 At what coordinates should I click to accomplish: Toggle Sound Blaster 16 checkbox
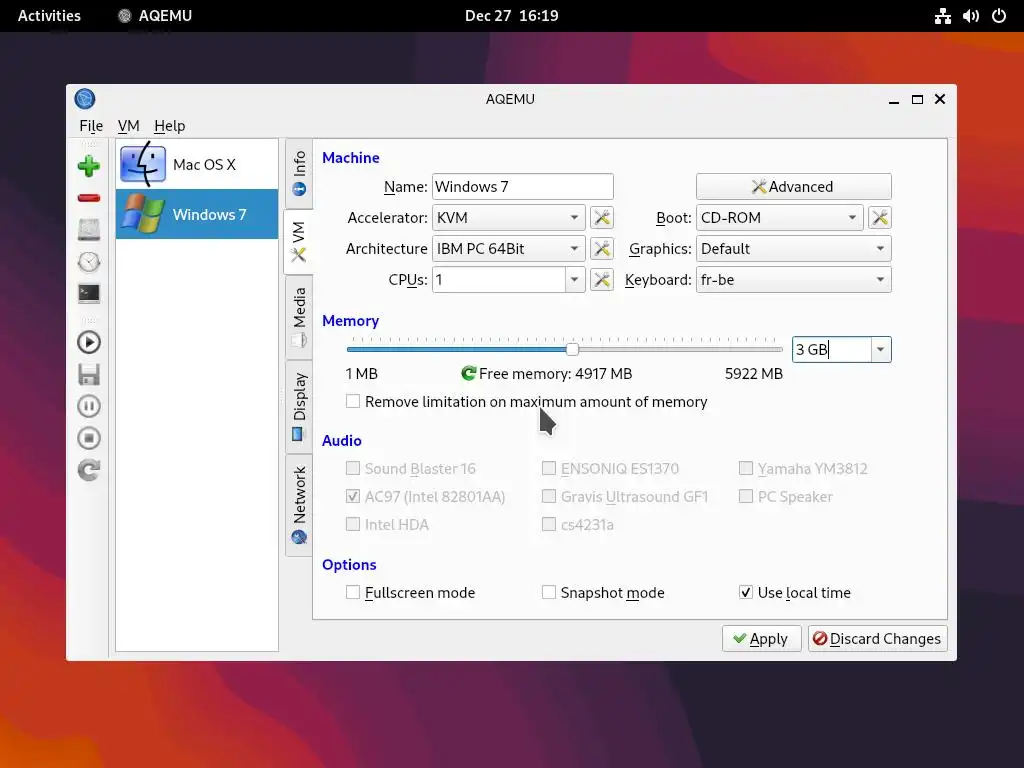pos(353,468)
